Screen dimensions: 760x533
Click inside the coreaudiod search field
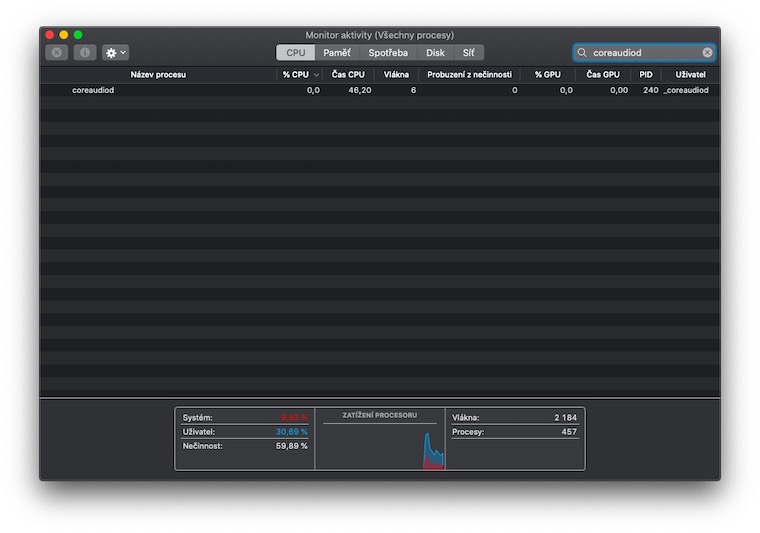[644, 52]
